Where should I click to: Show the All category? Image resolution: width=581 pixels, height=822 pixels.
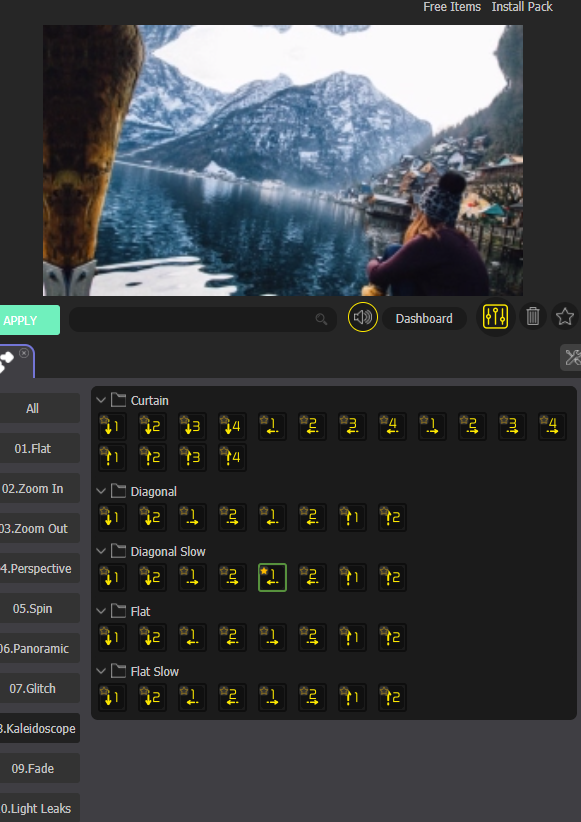pyautogui.click(x=39, y=408)
